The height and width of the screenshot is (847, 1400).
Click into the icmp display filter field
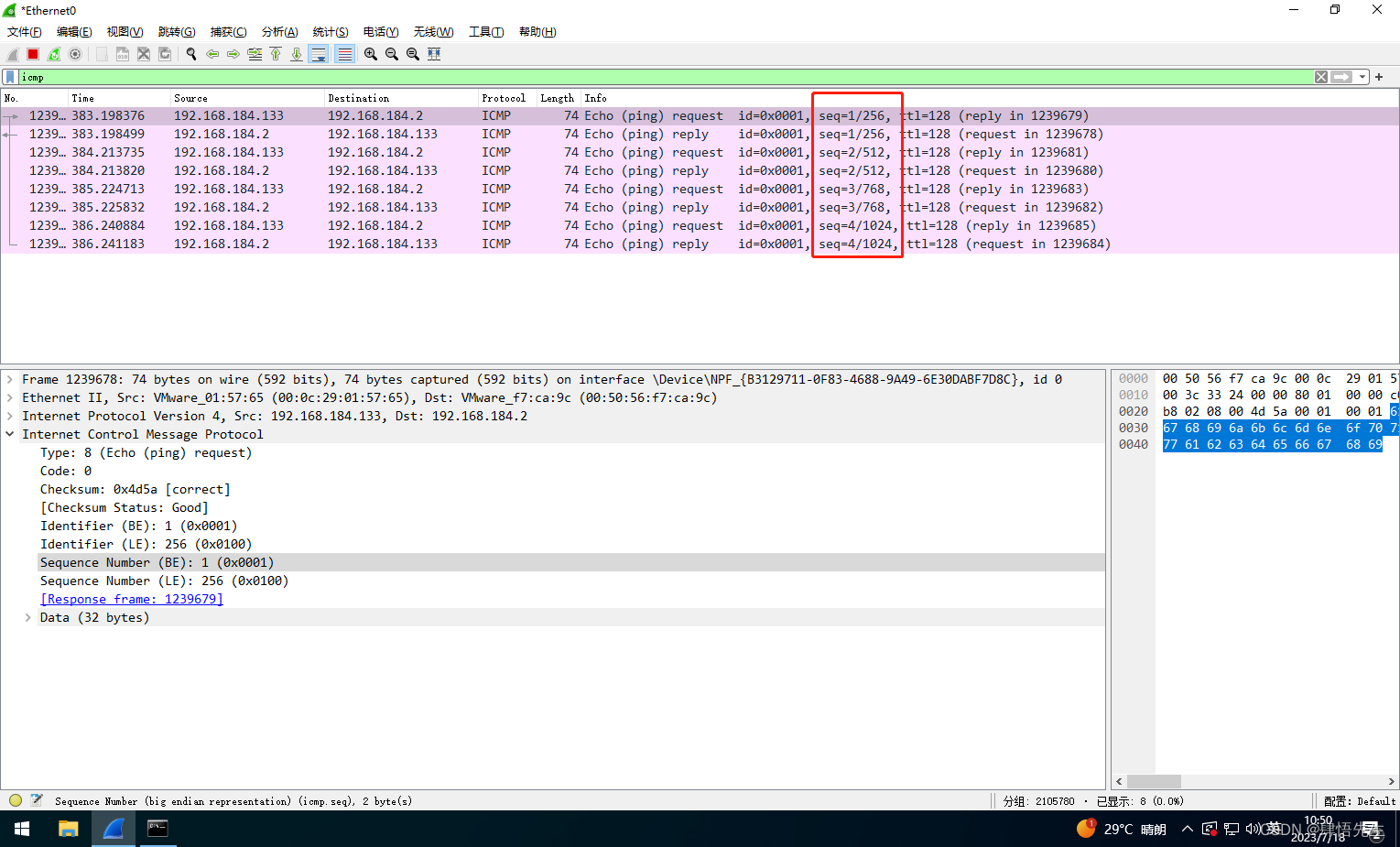coord(666,77)
